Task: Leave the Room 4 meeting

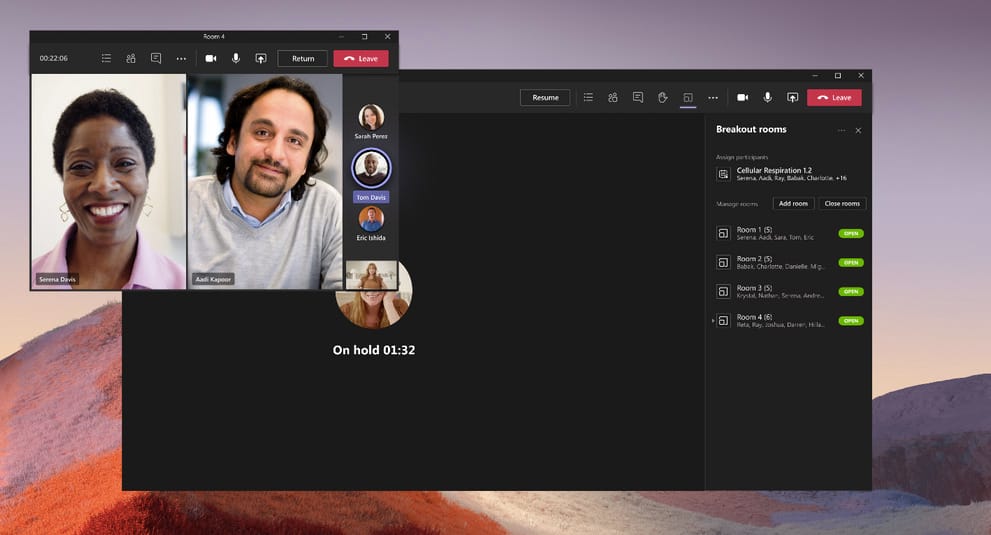Action: pos(361,58)
